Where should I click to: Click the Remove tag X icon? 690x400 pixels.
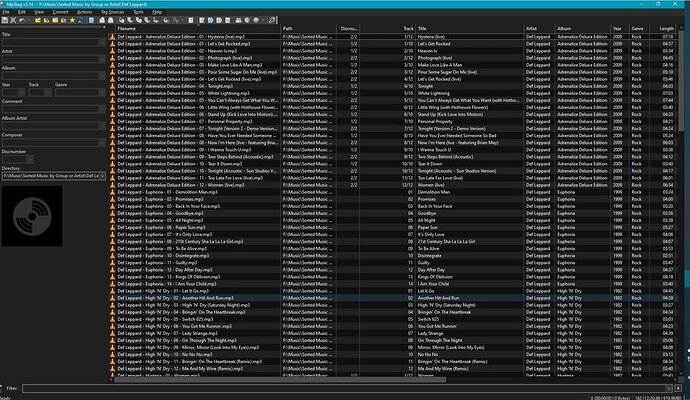(x=13, y=20)
